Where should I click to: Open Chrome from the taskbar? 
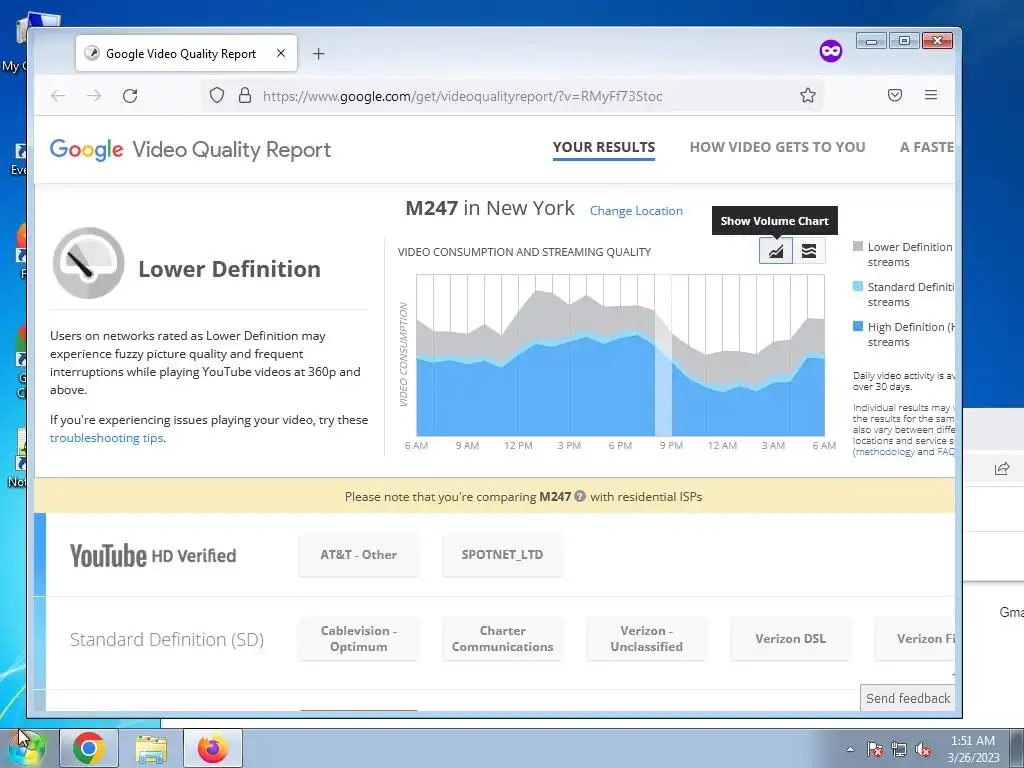click(89, 748)
